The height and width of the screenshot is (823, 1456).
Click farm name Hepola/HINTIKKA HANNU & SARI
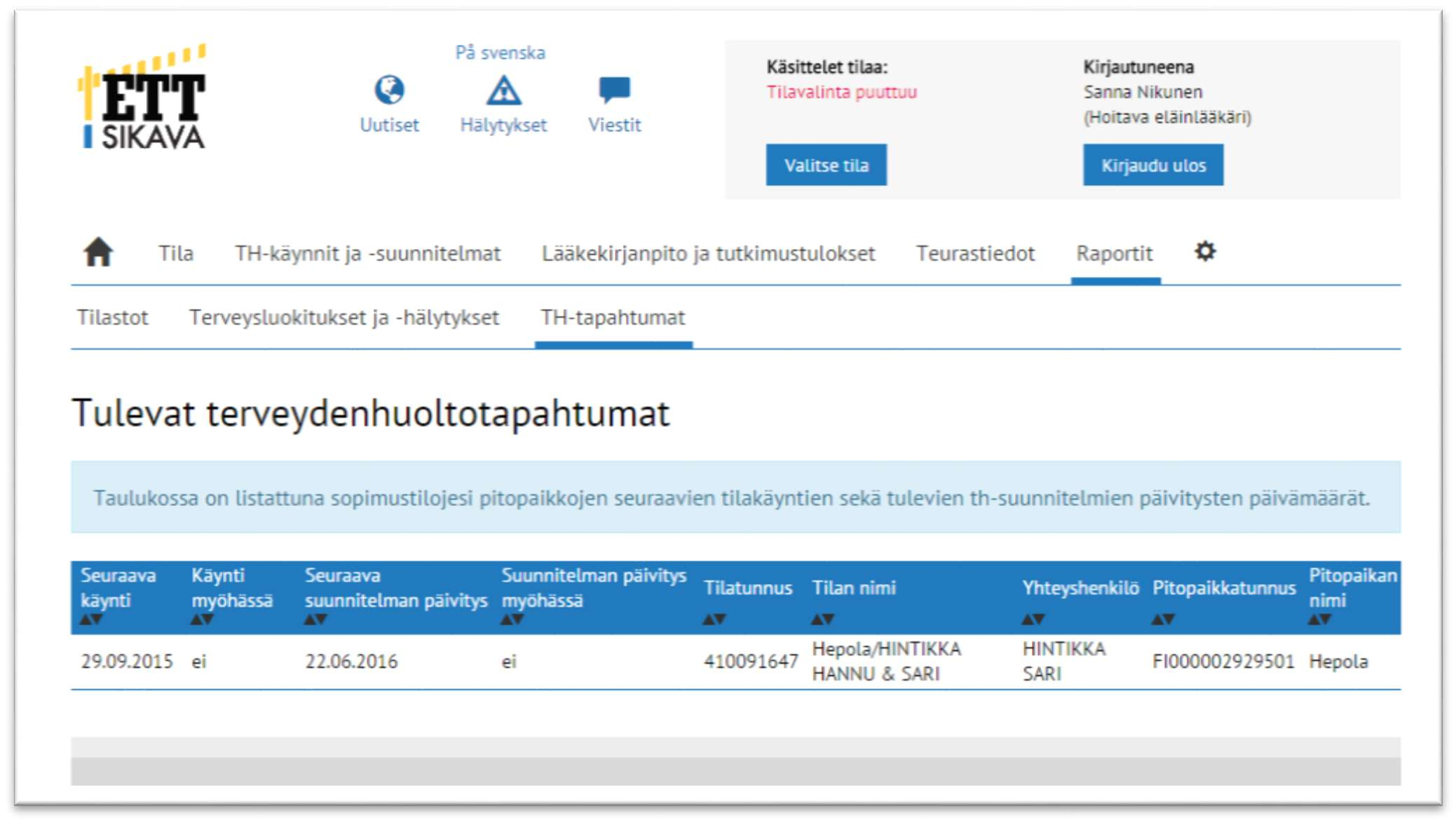pos(886,661)
